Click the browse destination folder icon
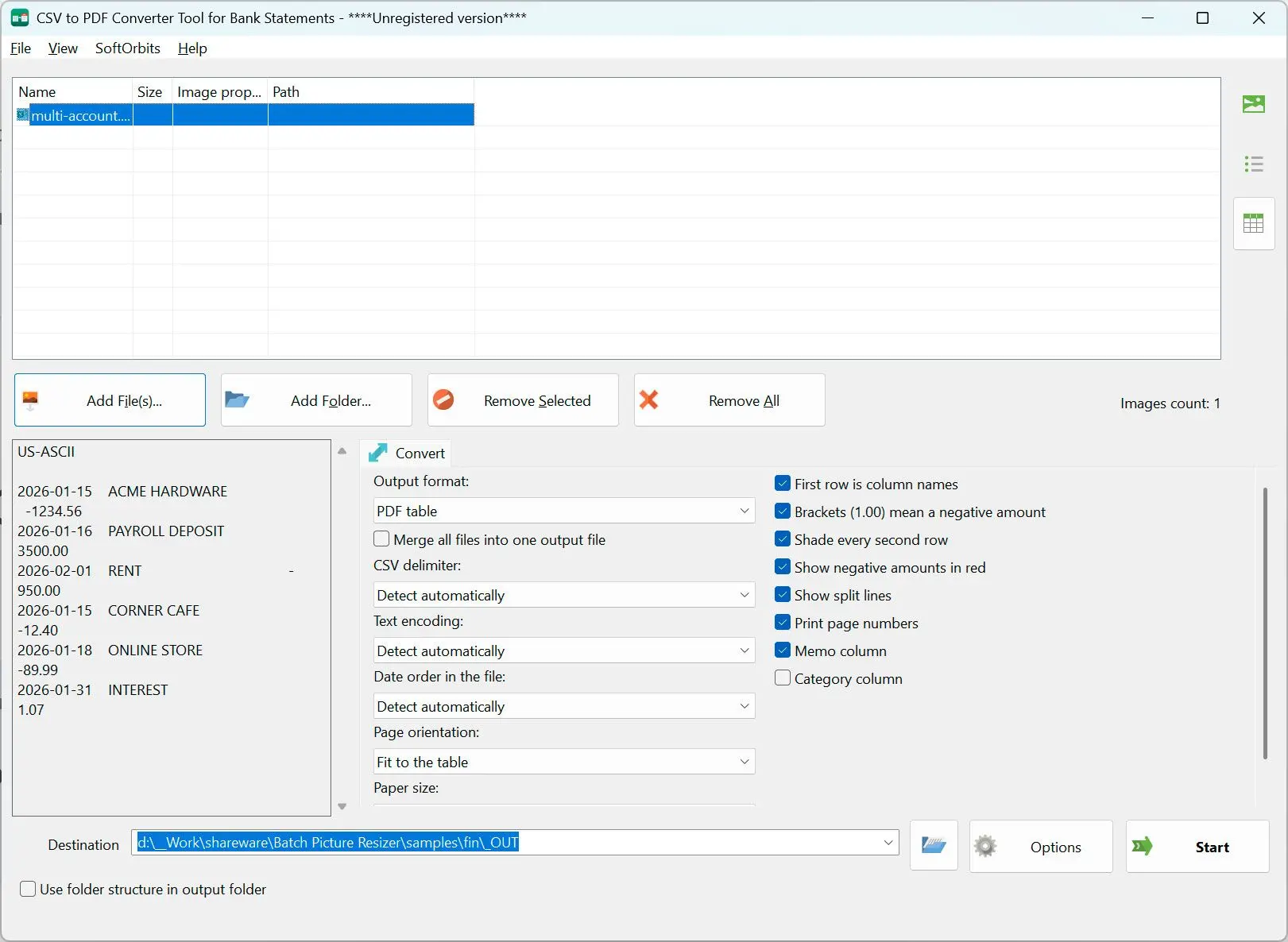 point(933,846)
